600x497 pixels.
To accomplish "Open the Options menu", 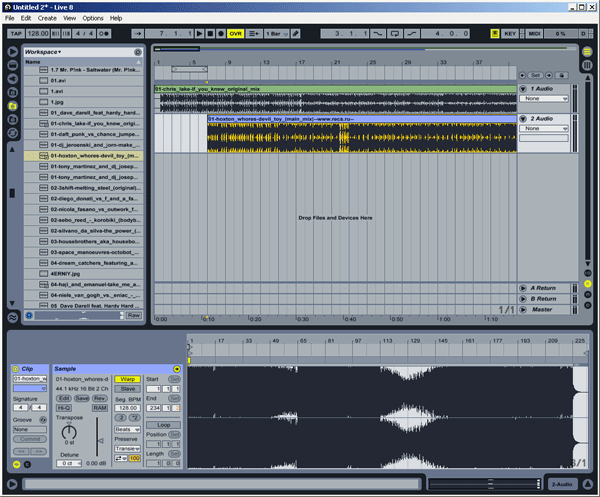I will [x=92, y=18].
